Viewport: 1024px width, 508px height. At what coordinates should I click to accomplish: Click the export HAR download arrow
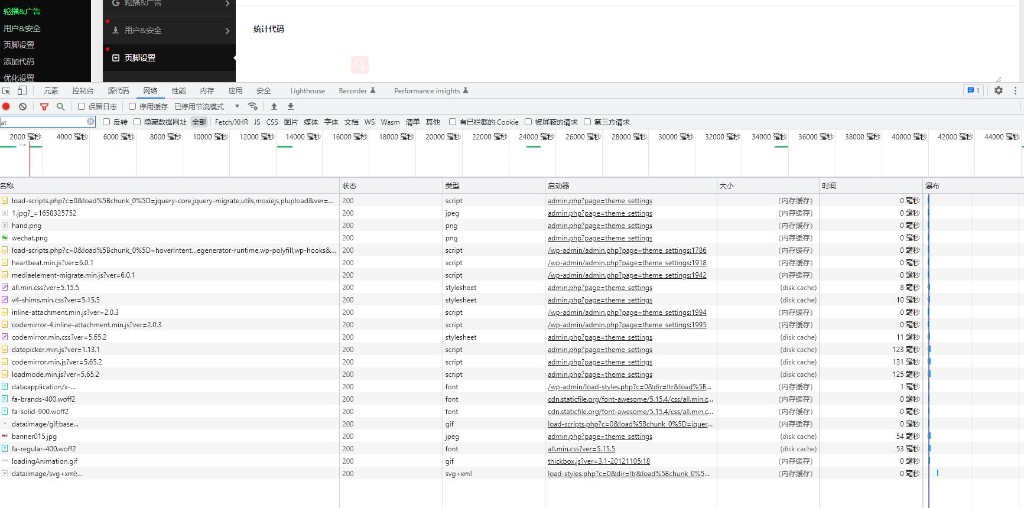(291, 106)
